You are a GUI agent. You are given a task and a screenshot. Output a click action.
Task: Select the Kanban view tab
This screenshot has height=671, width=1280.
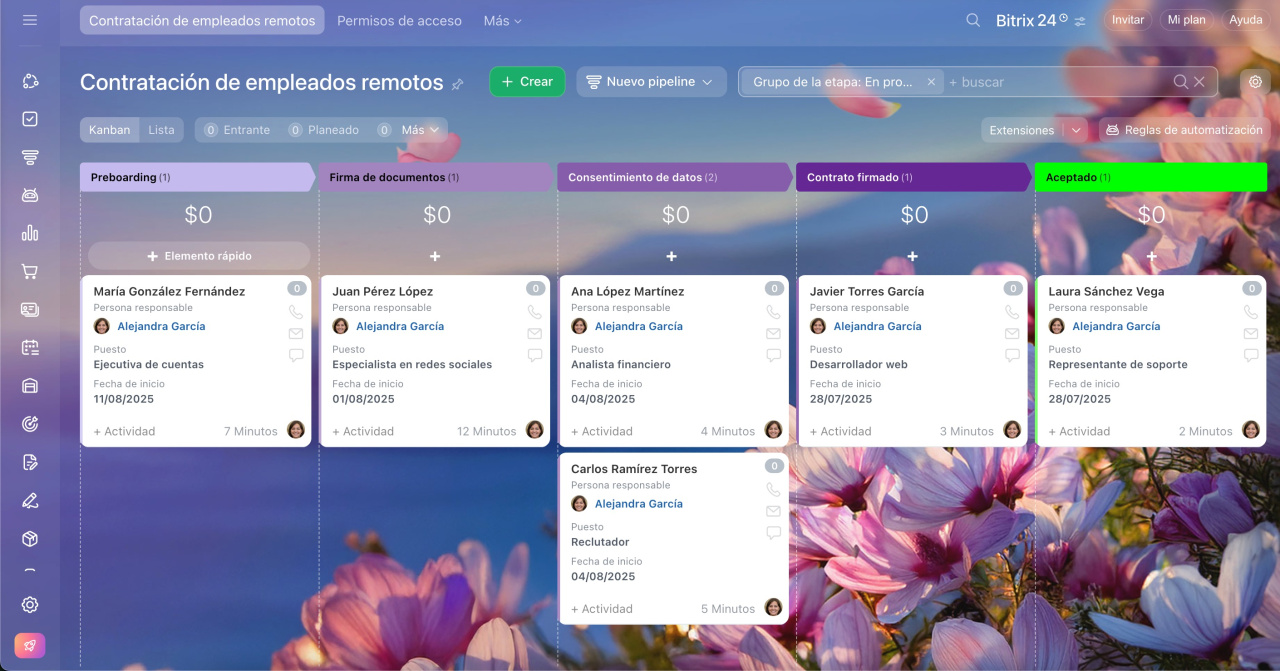[x=109, y=130]
